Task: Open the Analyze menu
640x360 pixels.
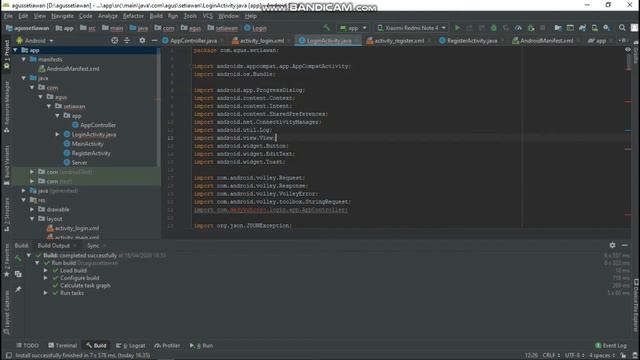Action: coord(108,16)
